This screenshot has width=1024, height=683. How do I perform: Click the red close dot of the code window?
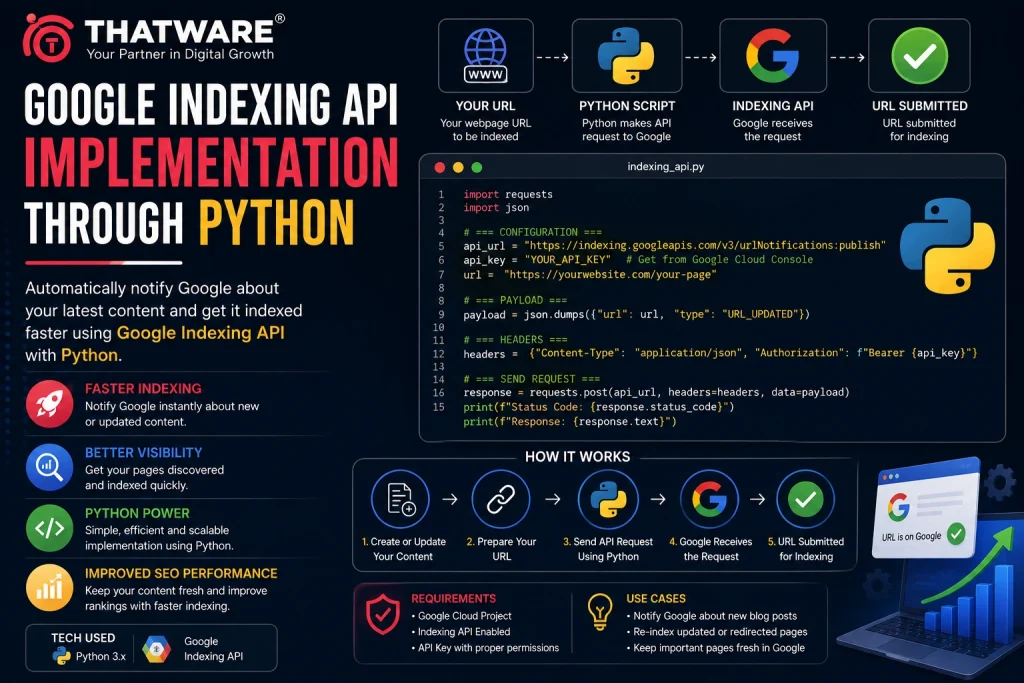click(440, 167)
